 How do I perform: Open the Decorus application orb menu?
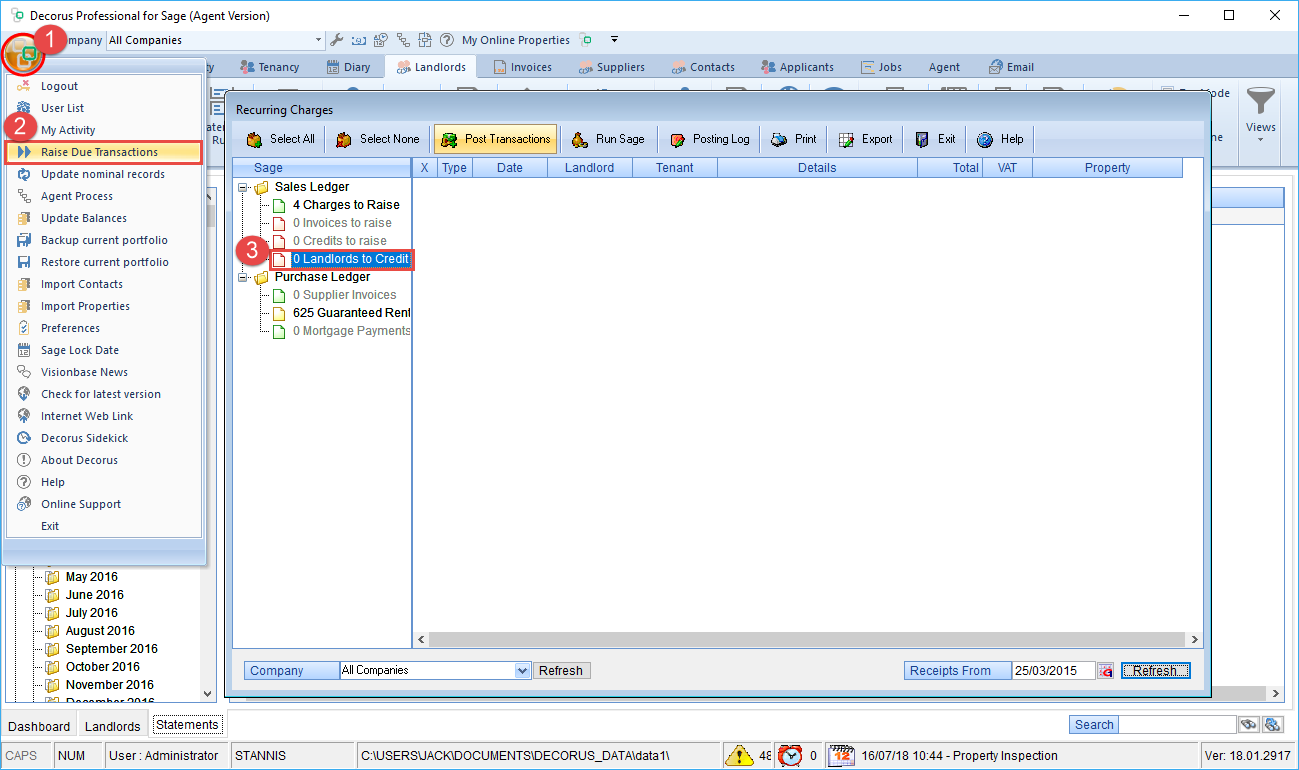[22, 53]
